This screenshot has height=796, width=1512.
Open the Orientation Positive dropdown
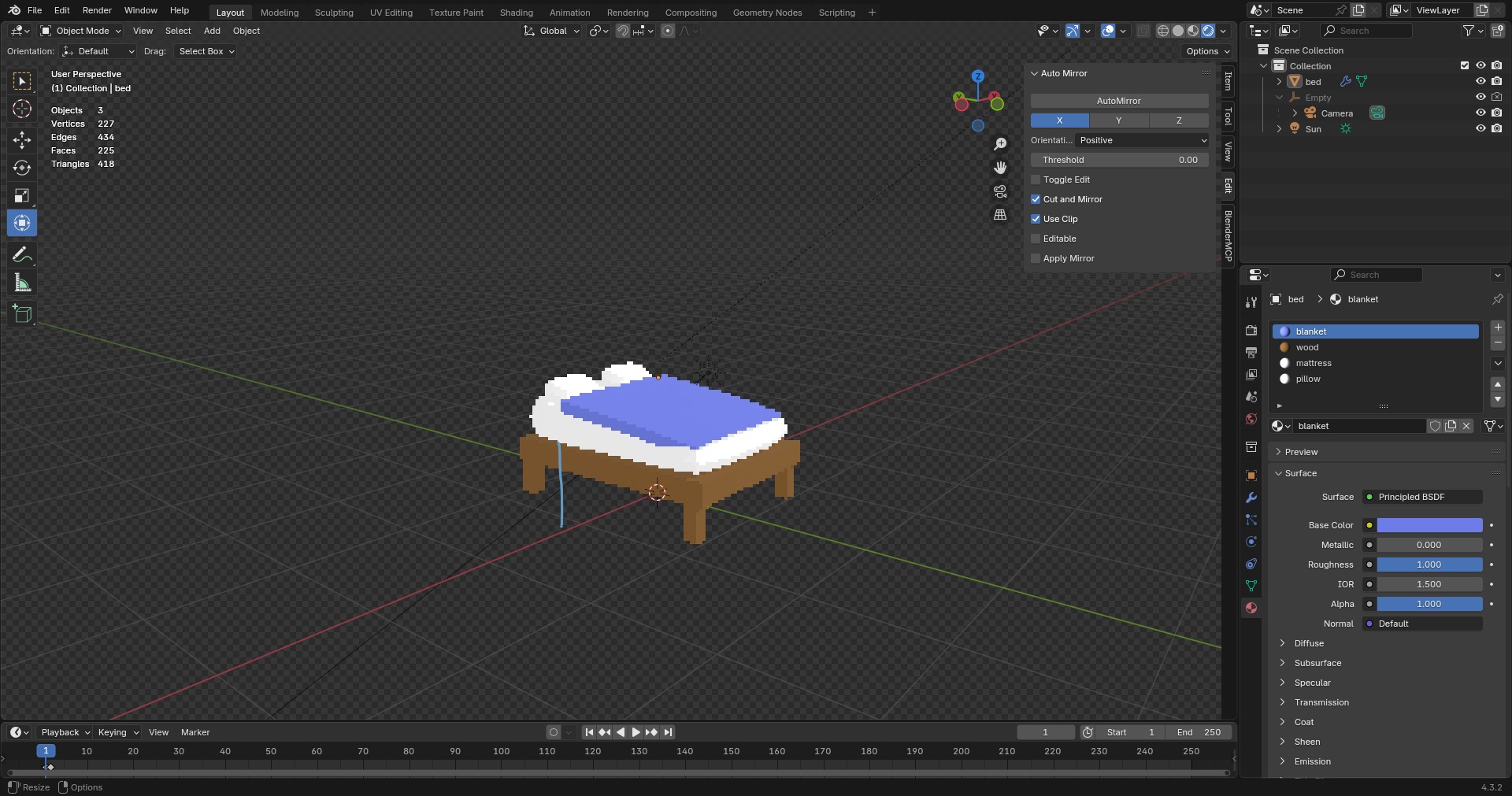[x=1142, y=140]
